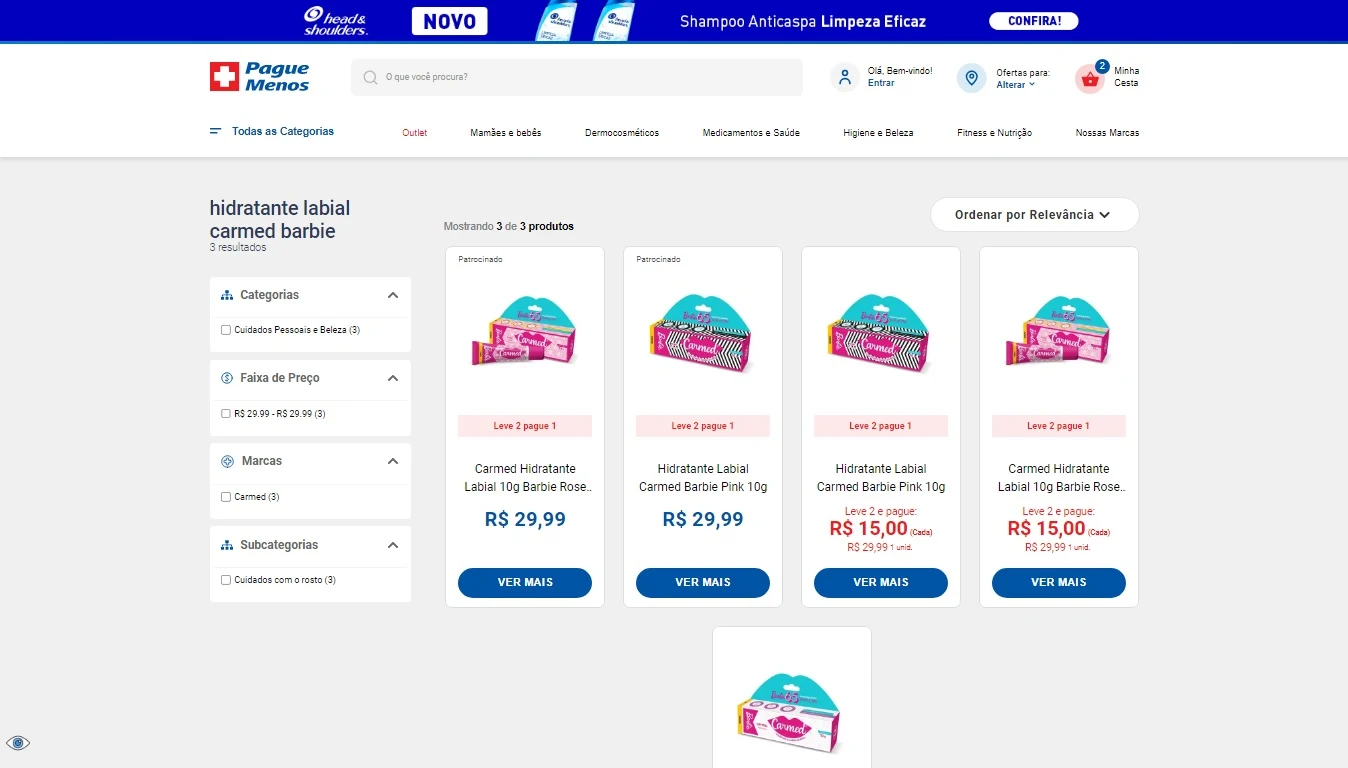Screen dimensions: 1348x768
Task: Click the search magnifier icon
Action: (x=370, y=77)
